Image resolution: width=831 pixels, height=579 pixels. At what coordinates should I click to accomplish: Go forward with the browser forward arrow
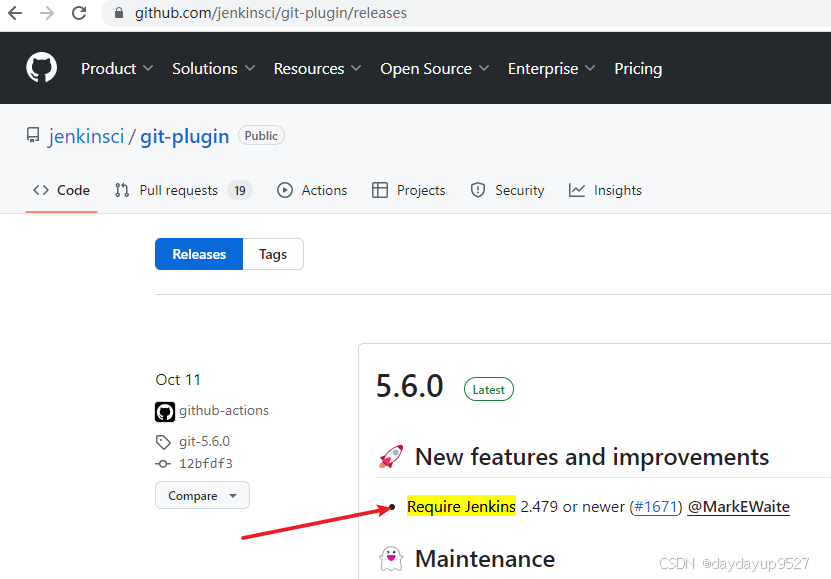click(x=47, y=13)
